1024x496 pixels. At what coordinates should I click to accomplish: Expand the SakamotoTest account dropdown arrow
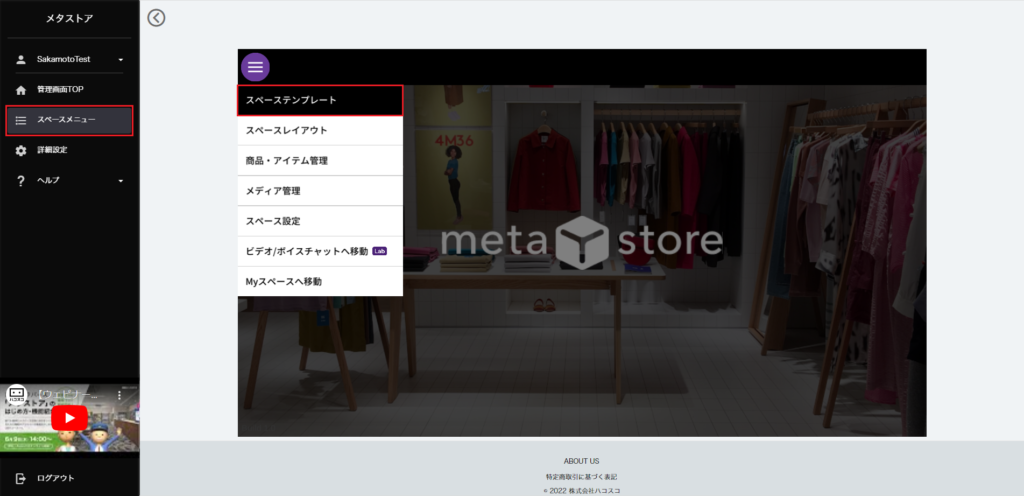(x=121, y=60)
